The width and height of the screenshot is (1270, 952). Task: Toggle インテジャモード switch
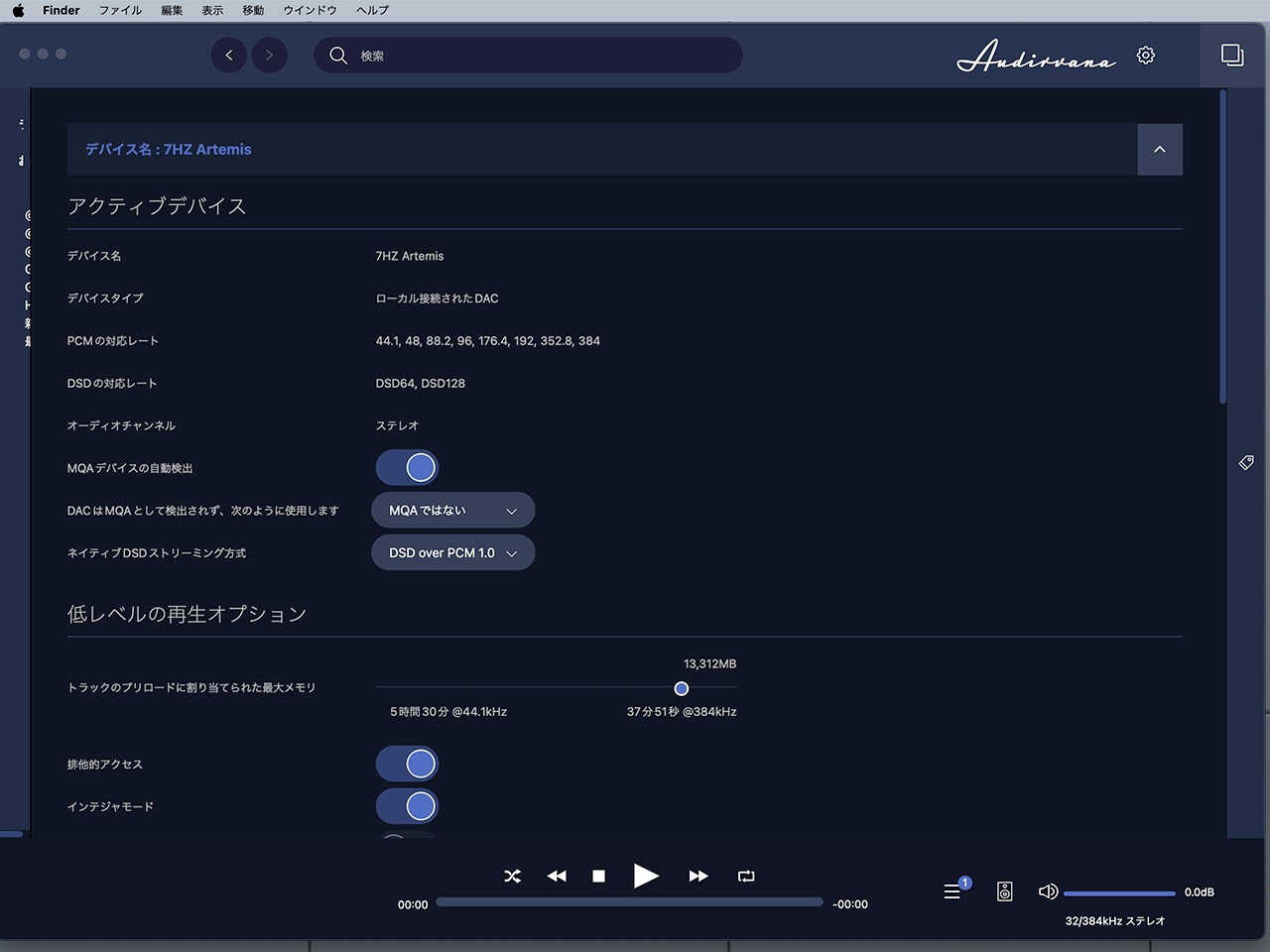click(x=407, y=806)
